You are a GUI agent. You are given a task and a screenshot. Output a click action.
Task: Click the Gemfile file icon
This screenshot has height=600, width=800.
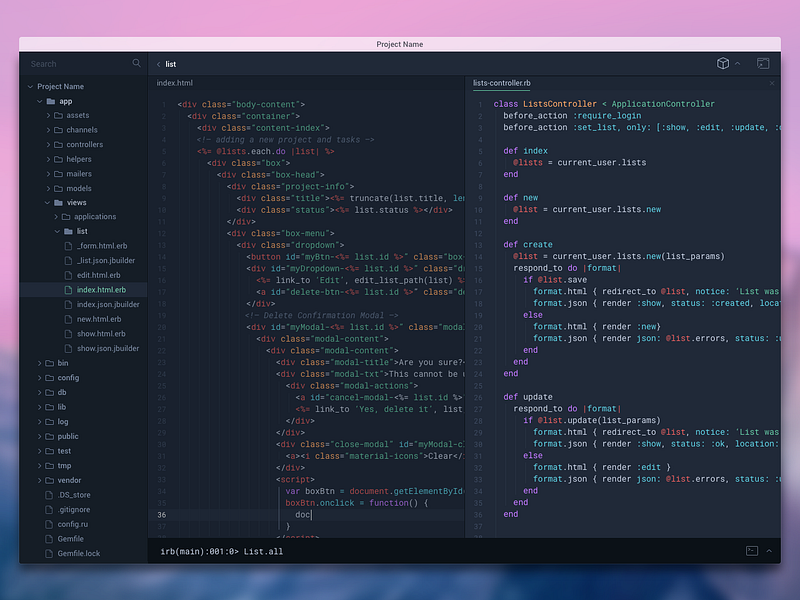(49, 538)
